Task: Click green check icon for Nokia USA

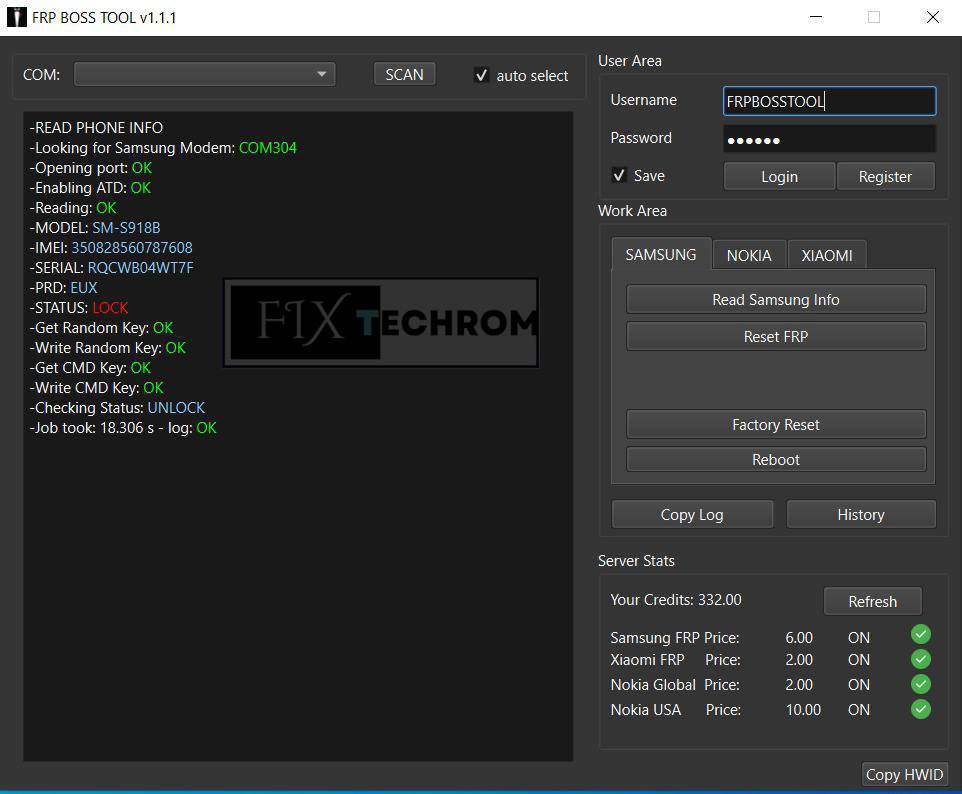Action: (x=920, y=709)
